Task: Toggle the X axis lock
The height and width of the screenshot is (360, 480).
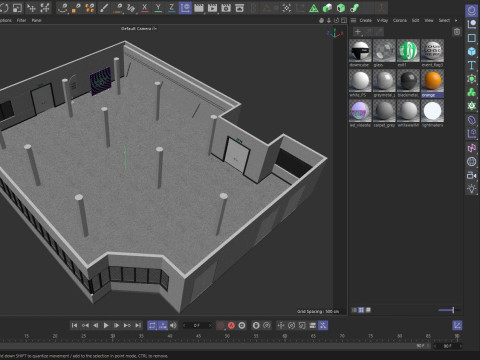Action: (x=144, y=8)
